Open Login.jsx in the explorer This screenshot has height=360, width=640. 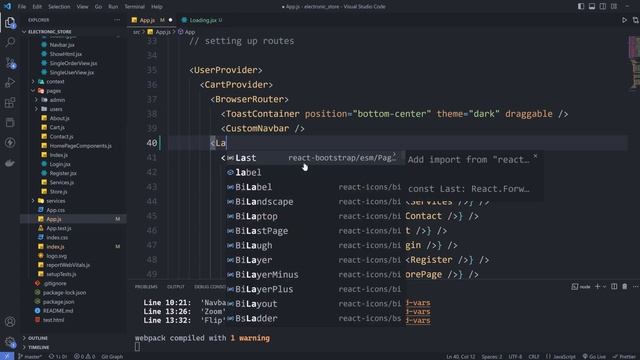point(60,164)
